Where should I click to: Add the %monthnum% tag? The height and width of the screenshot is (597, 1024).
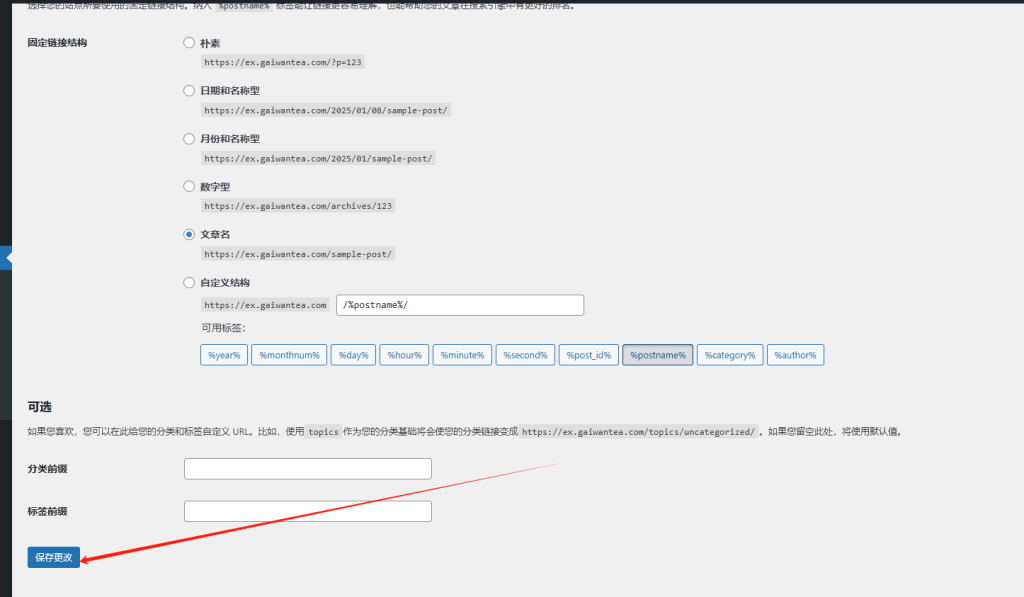(x=289, y=355)
